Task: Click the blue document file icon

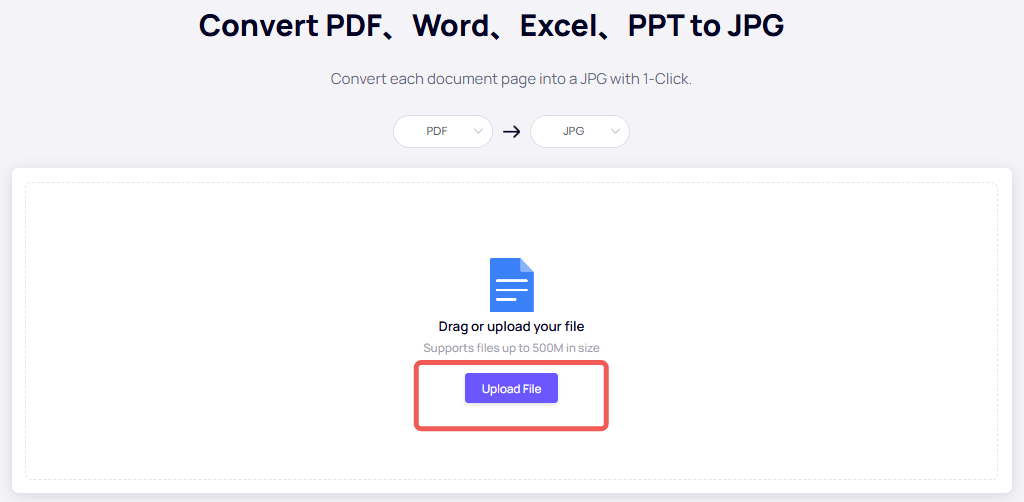Action: (x=512, y=285)
